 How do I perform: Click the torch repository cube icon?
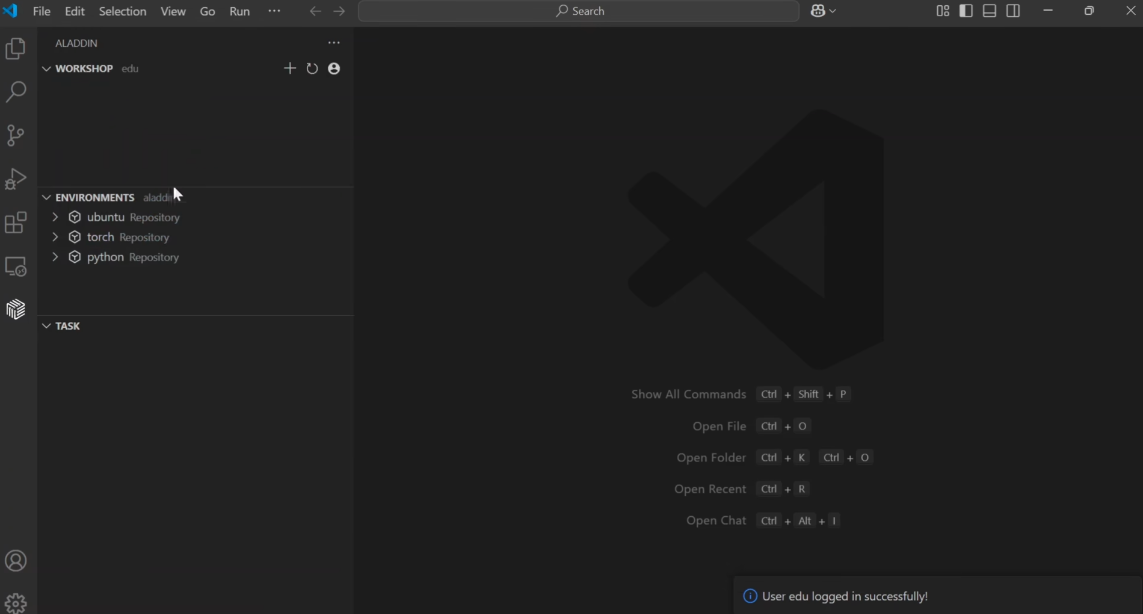click(74, 237)
